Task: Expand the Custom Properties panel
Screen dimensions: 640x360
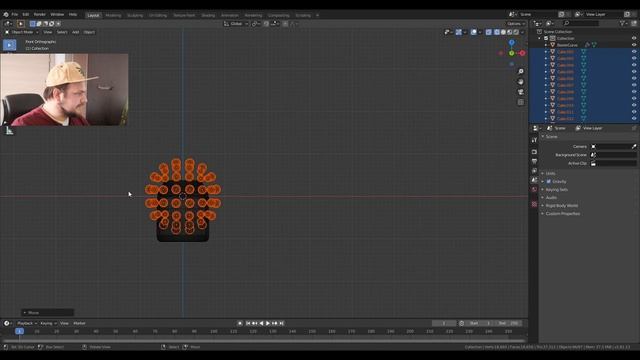Action: click(562, 213)
